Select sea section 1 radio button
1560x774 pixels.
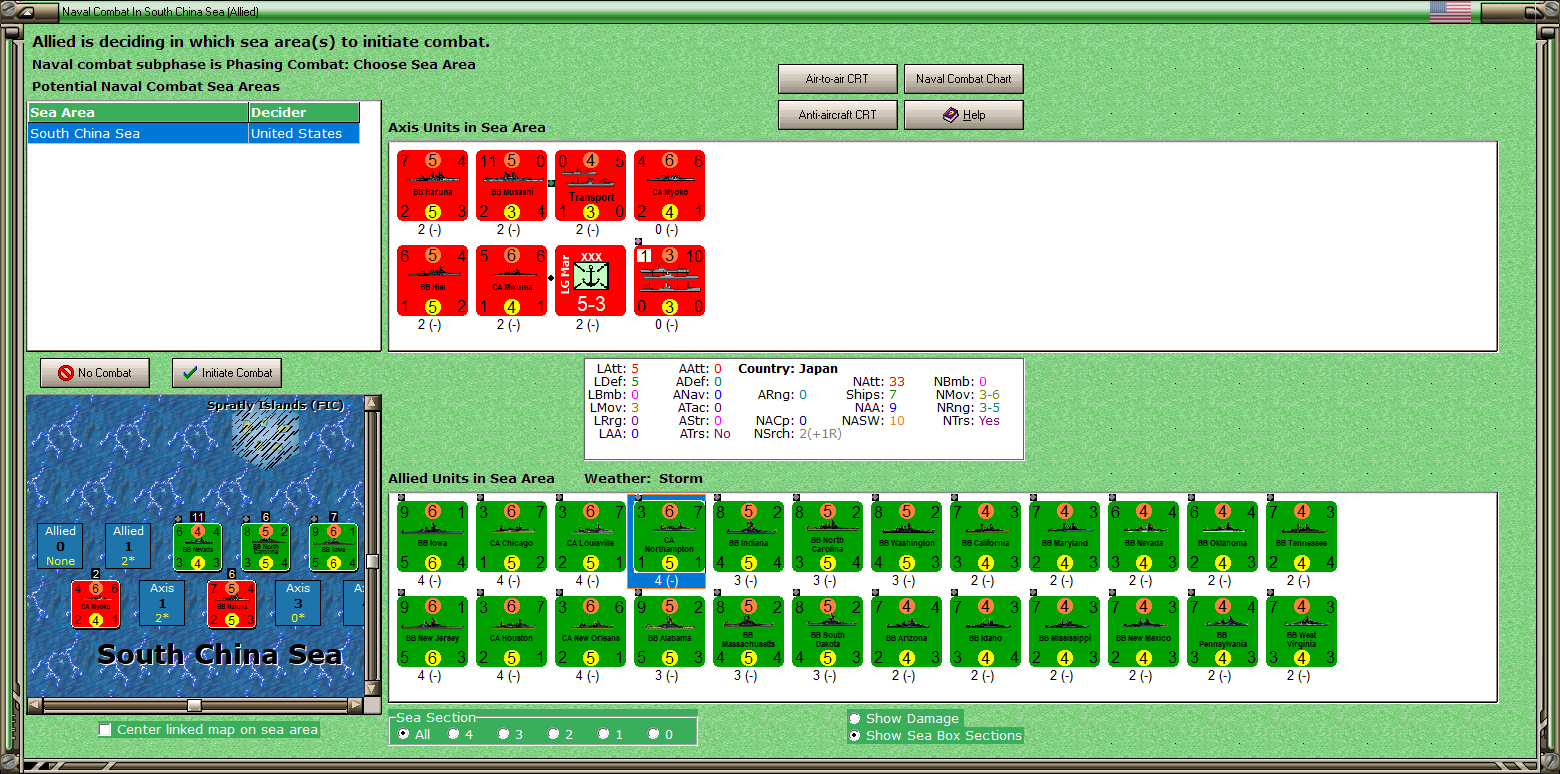pyautogui.click(x=604, y=734)
